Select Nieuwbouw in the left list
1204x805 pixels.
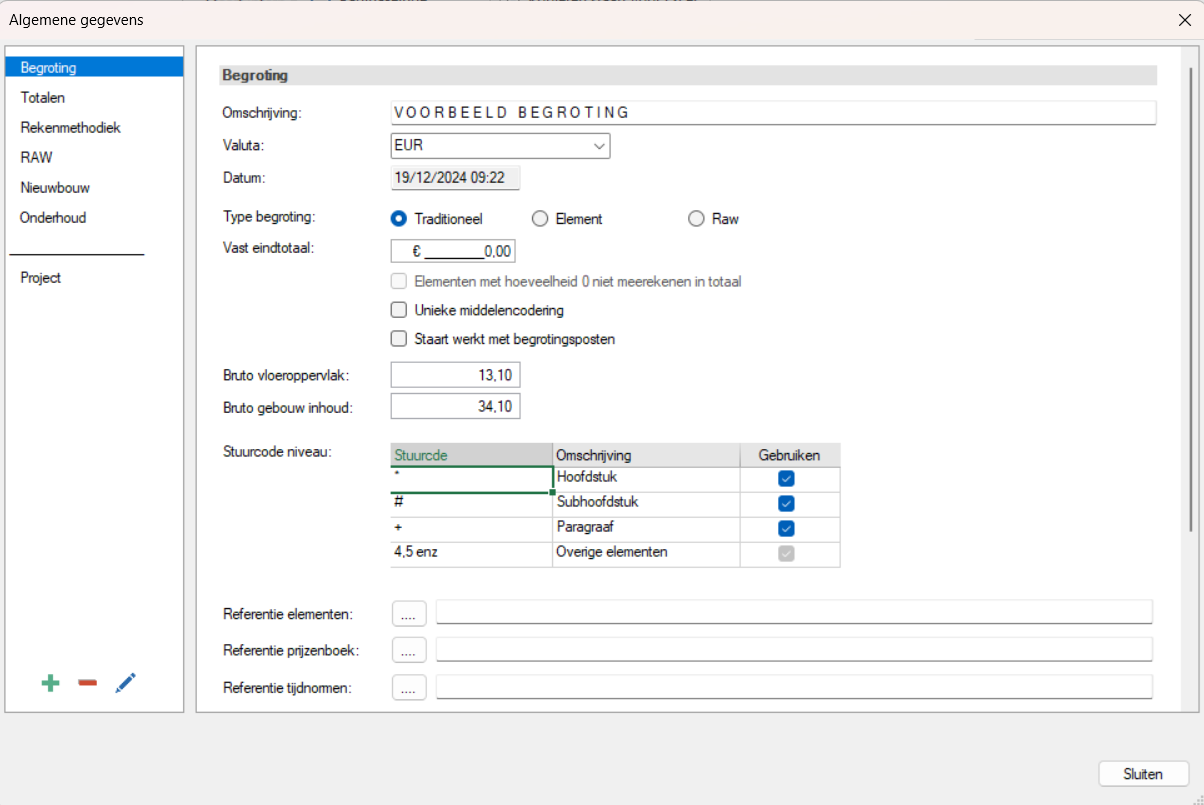pyautogui.click(x=55, y=188)
